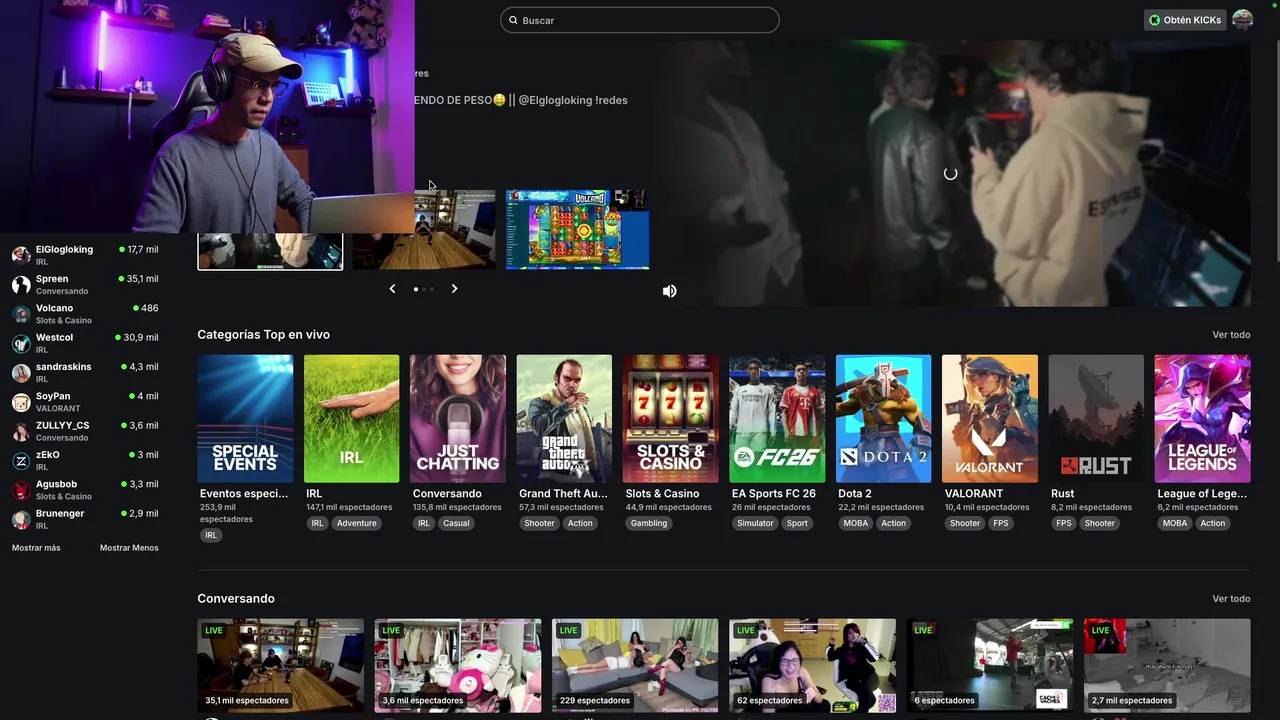1280x720 pixels.
Task: Search in the Buscar field
Action: click(640, 20)
